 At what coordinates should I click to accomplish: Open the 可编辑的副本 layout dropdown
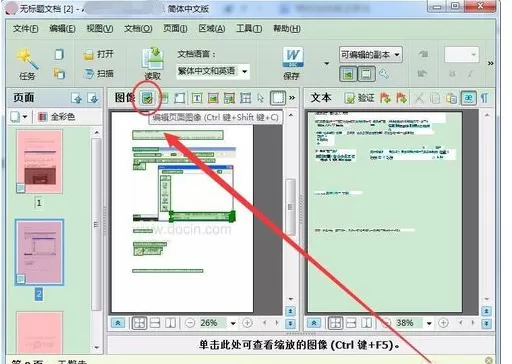[371, 55]
